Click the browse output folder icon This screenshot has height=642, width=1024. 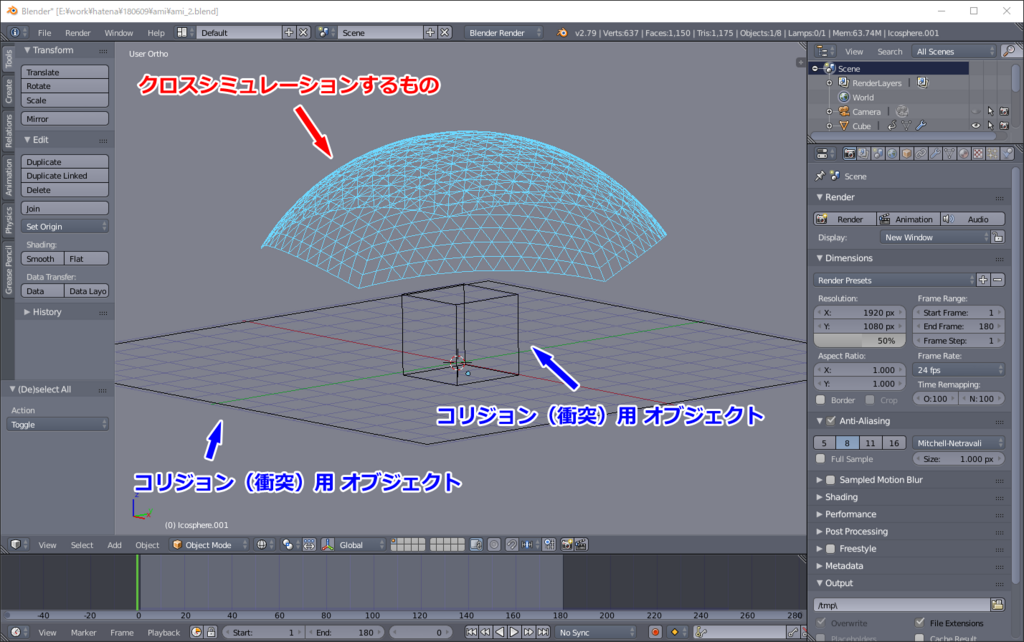coord(997,605)
